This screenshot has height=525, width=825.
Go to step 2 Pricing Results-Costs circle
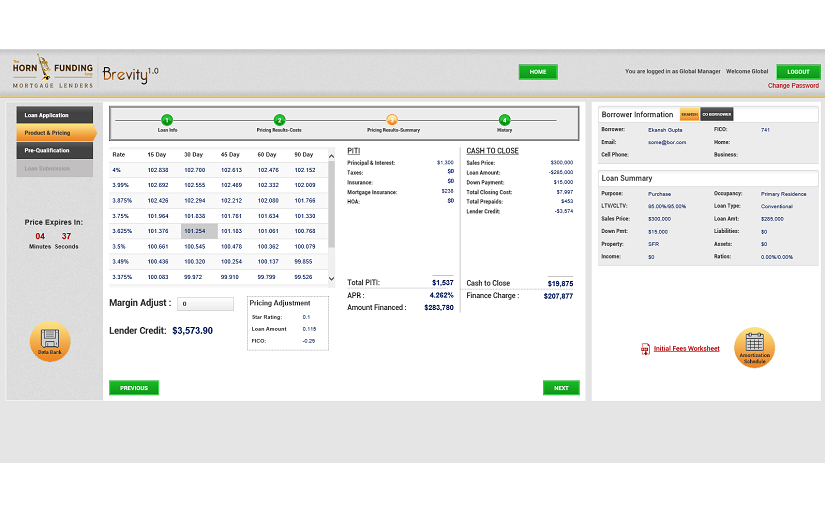(x=280, y=119)
